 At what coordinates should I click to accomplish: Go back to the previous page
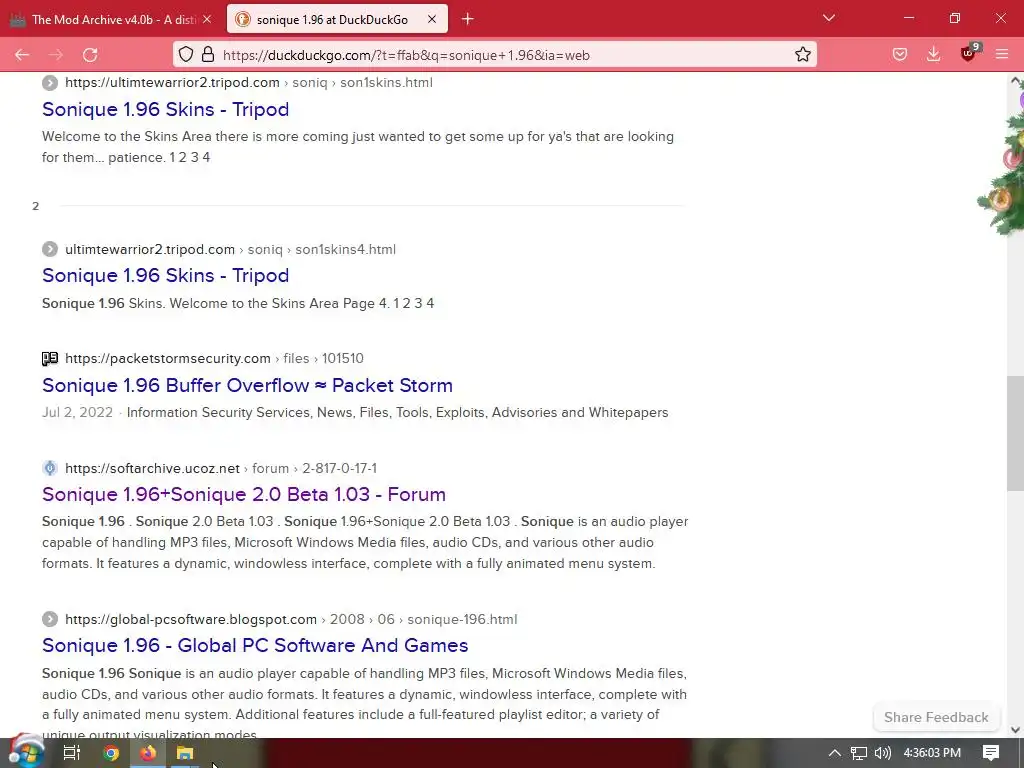tap(22, 55)
